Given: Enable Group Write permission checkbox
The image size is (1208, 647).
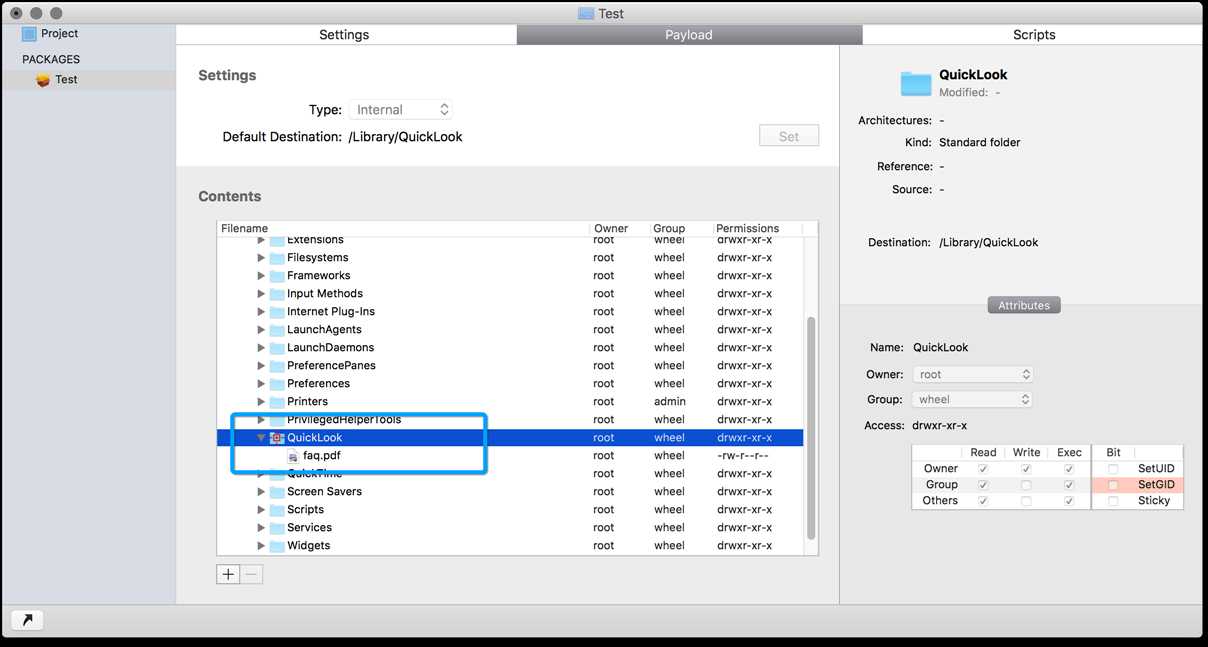Looking at the screenshot, I should click(1026, 485).
